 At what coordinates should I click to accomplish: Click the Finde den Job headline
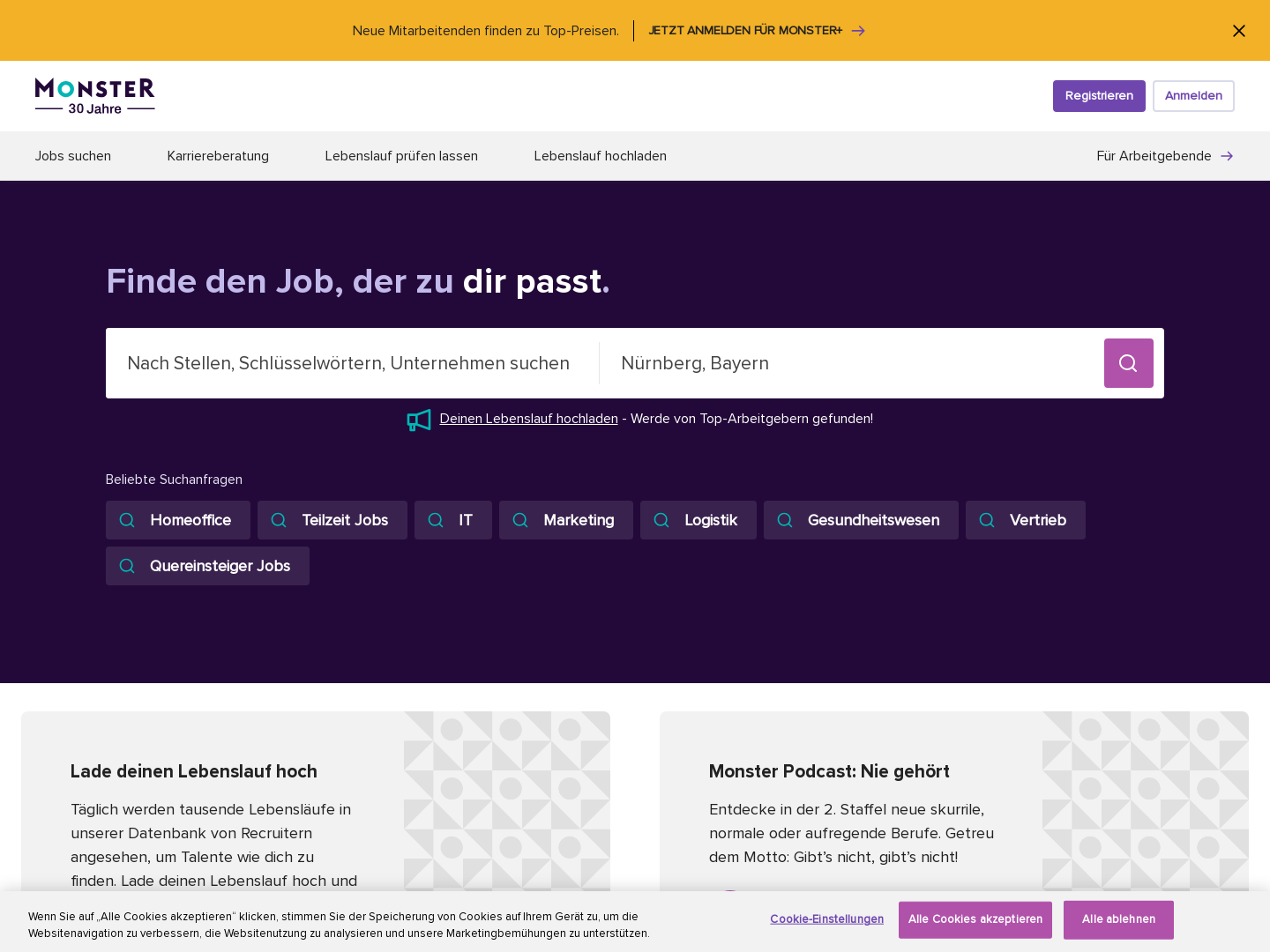(358, 281)
